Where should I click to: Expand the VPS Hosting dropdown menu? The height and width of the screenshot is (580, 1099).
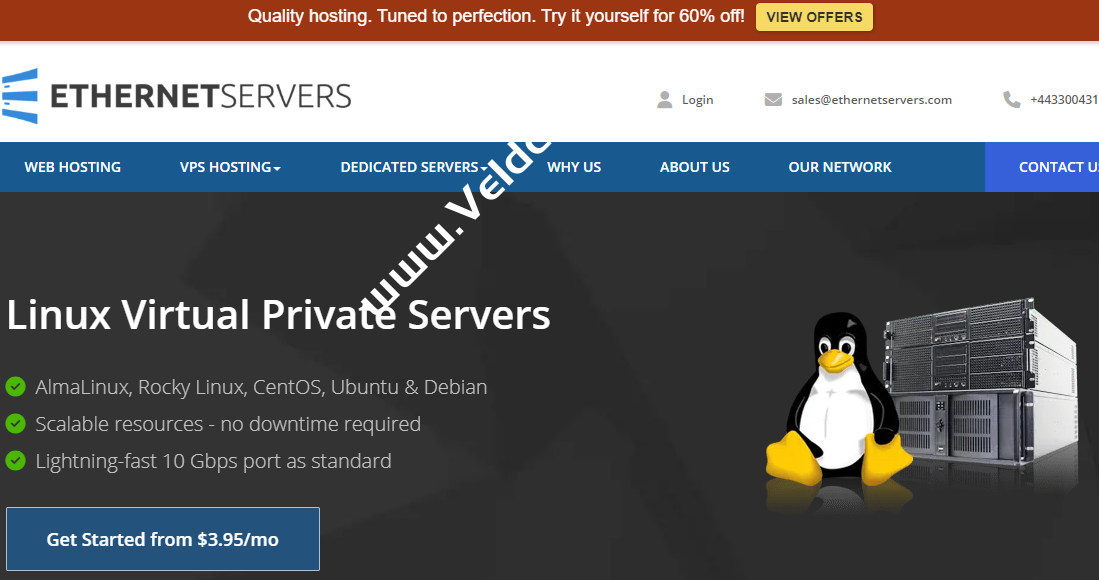[x=230, y=167]
